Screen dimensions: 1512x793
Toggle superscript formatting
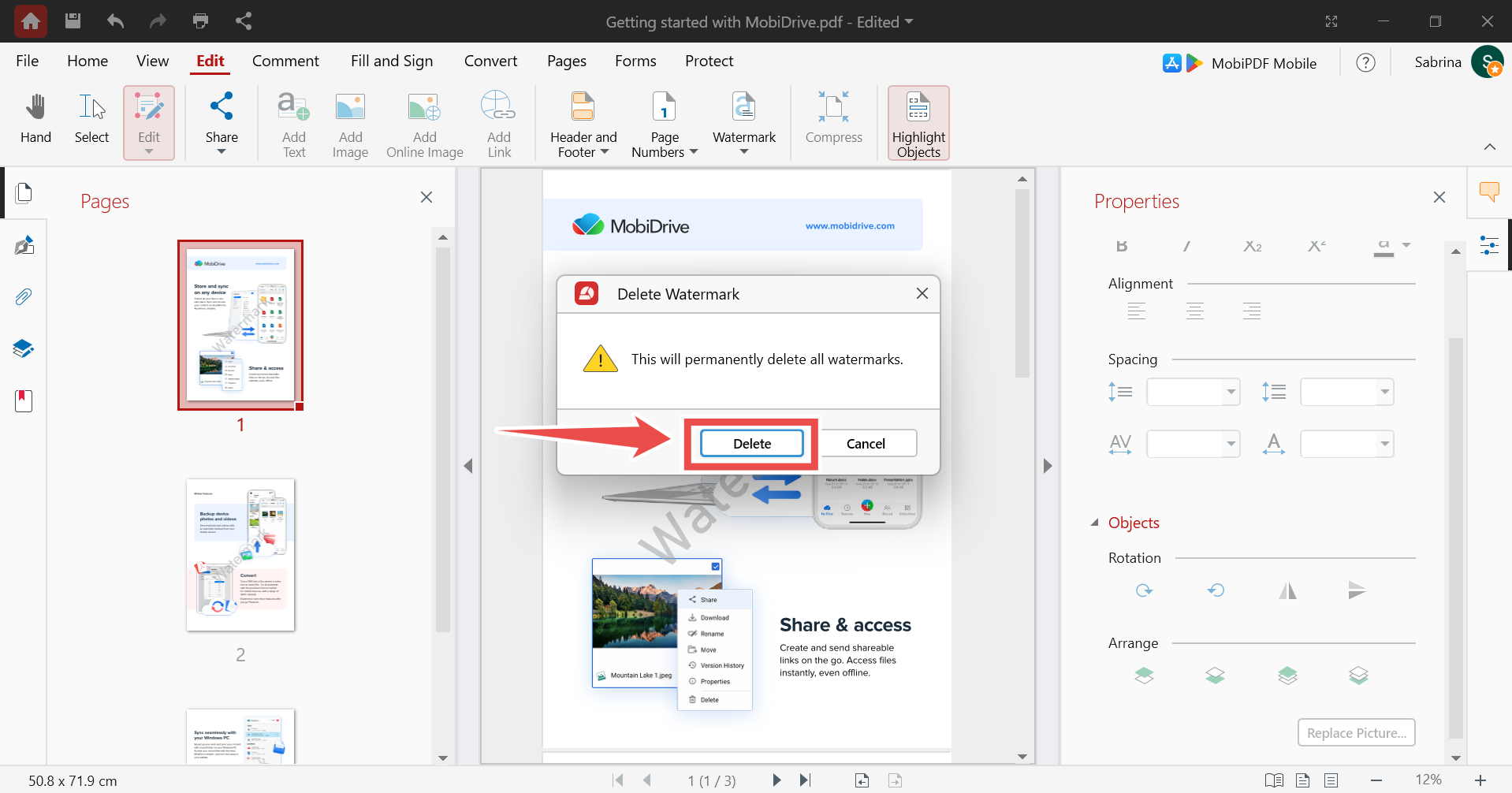tap(1316, 247)
